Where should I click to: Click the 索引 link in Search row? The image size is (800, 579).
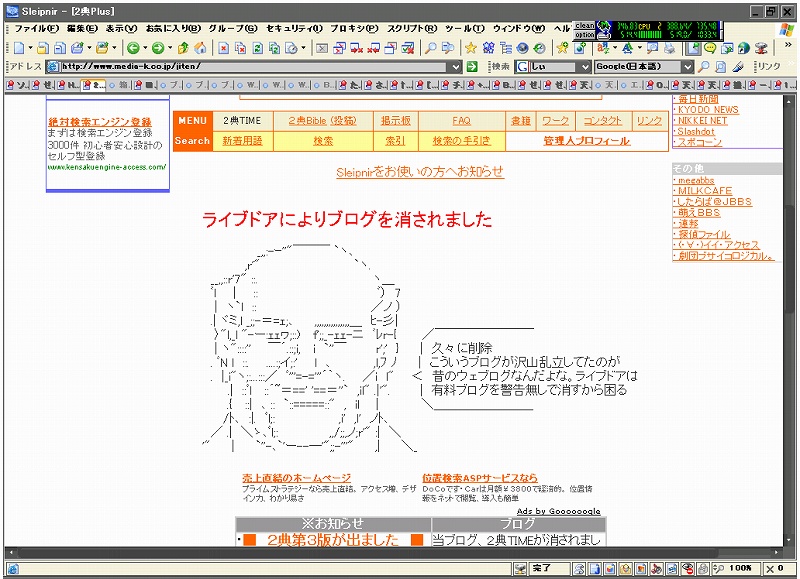(395, 141)
